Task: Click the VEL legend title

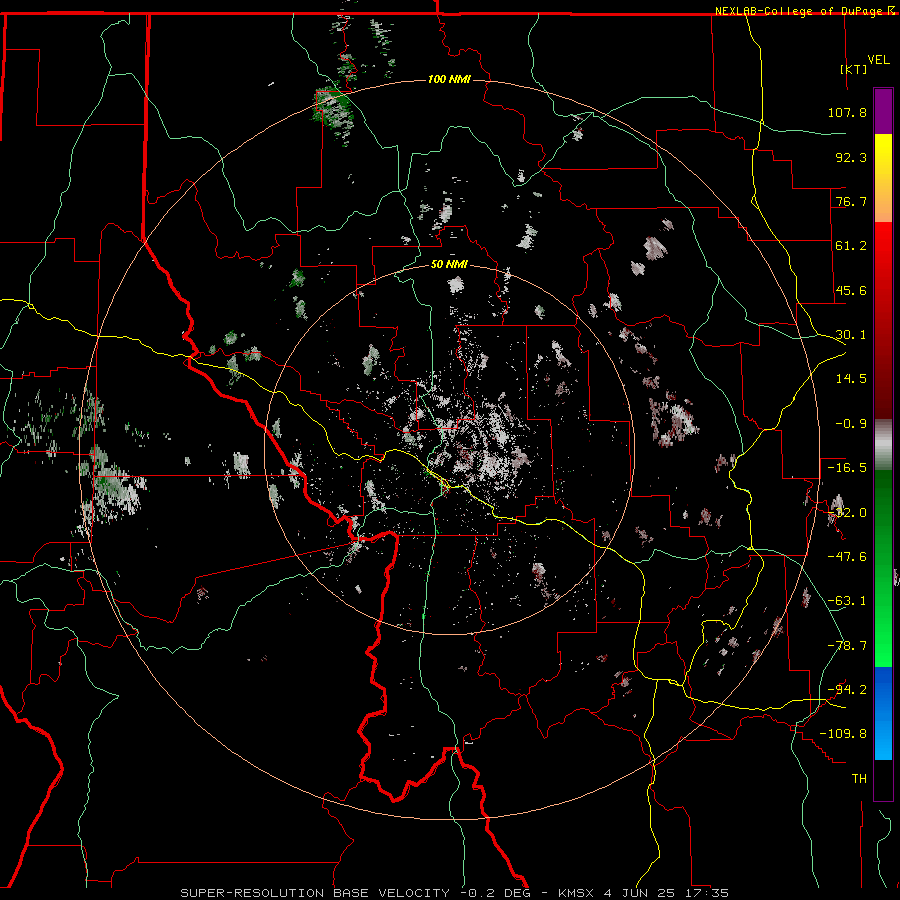Action: coord(878,60)
